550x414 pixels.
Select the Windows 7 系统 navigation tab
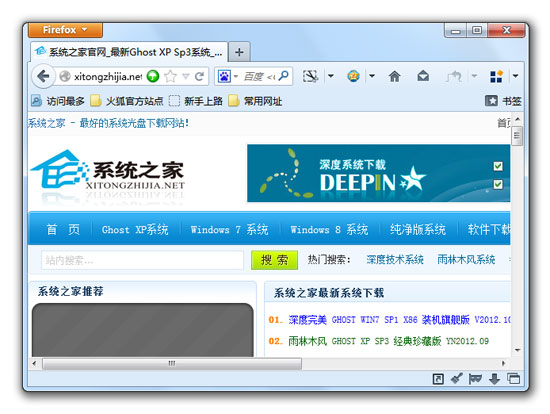(x=229, y=229)
